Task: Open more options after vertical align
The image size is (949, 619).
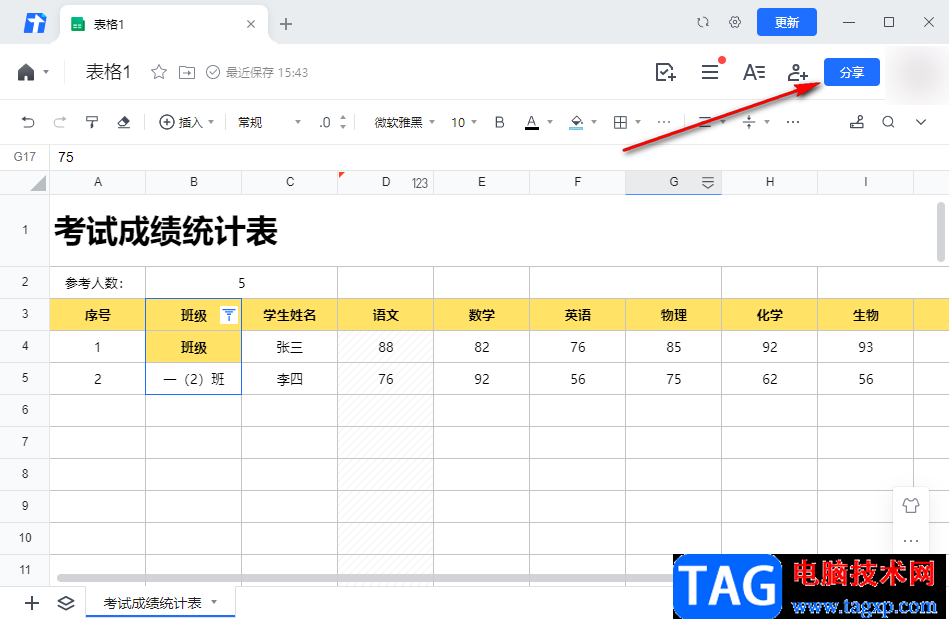Action: 793,122
